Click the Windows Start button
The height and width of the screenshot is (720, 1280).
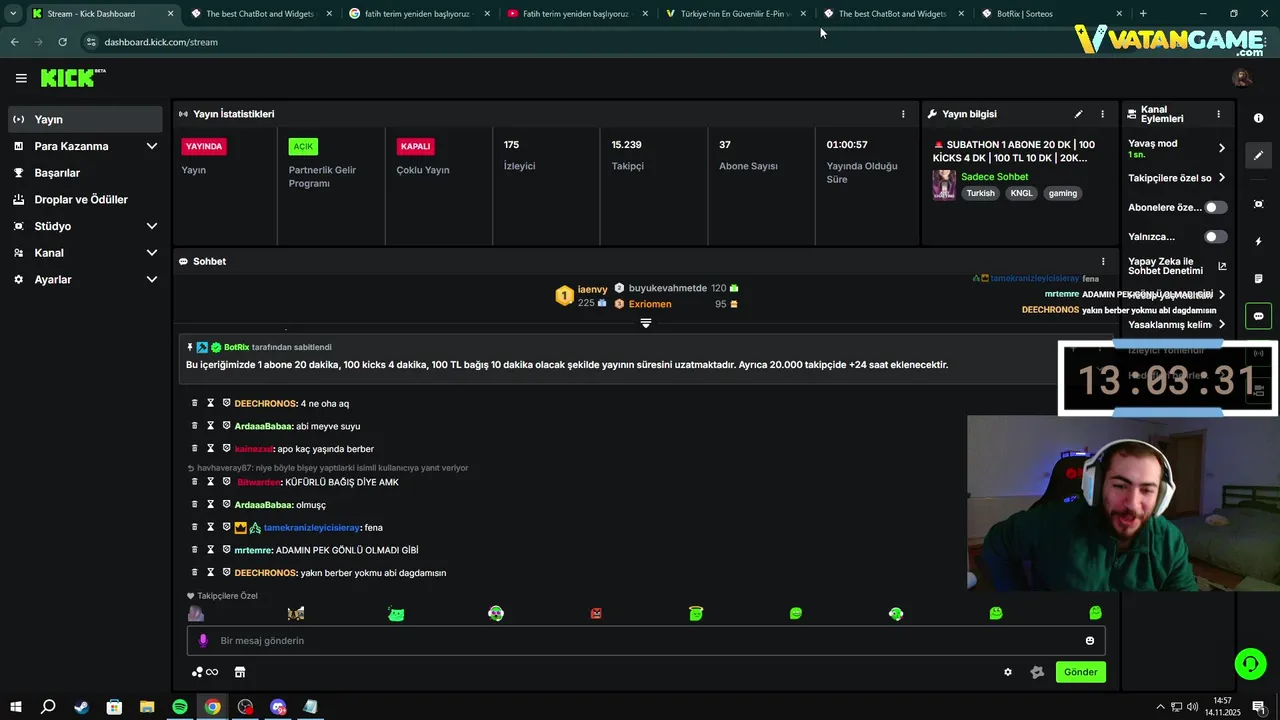coord(15,707)
